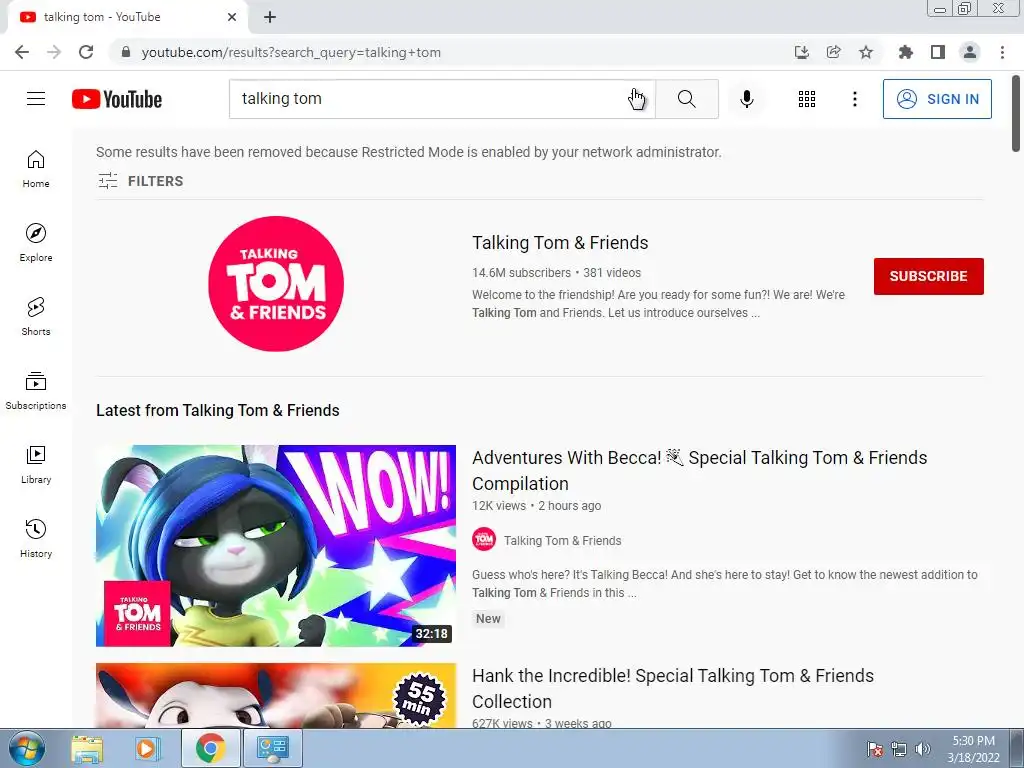Open Windows Media Player from taskbar

pos(148,748)
